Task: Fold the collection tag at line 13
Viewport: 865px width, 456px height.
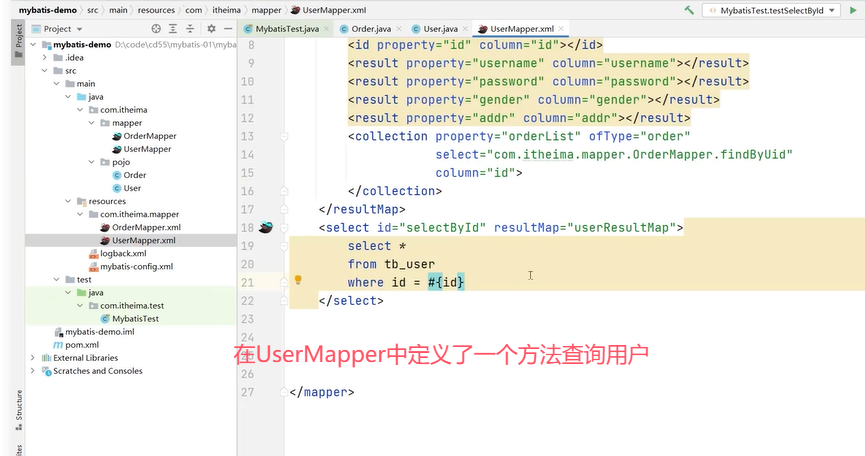Action: point(284,136)
